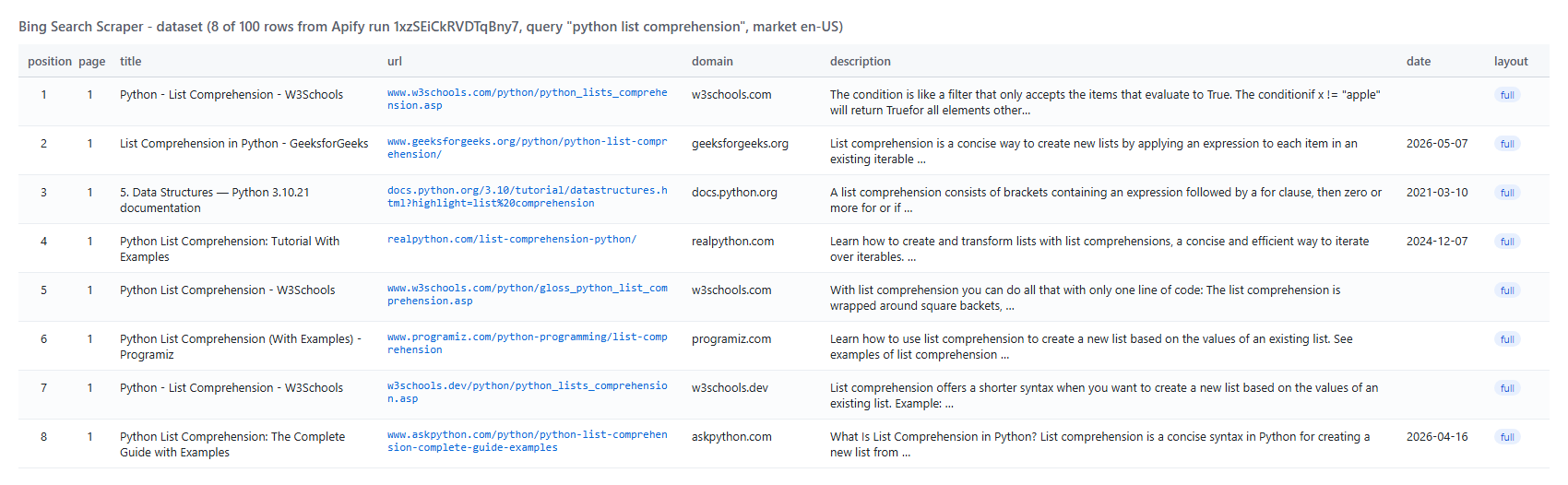Open the docs.python.org datastructures URL
The image size is (1568, 485).
coord(527,197)
